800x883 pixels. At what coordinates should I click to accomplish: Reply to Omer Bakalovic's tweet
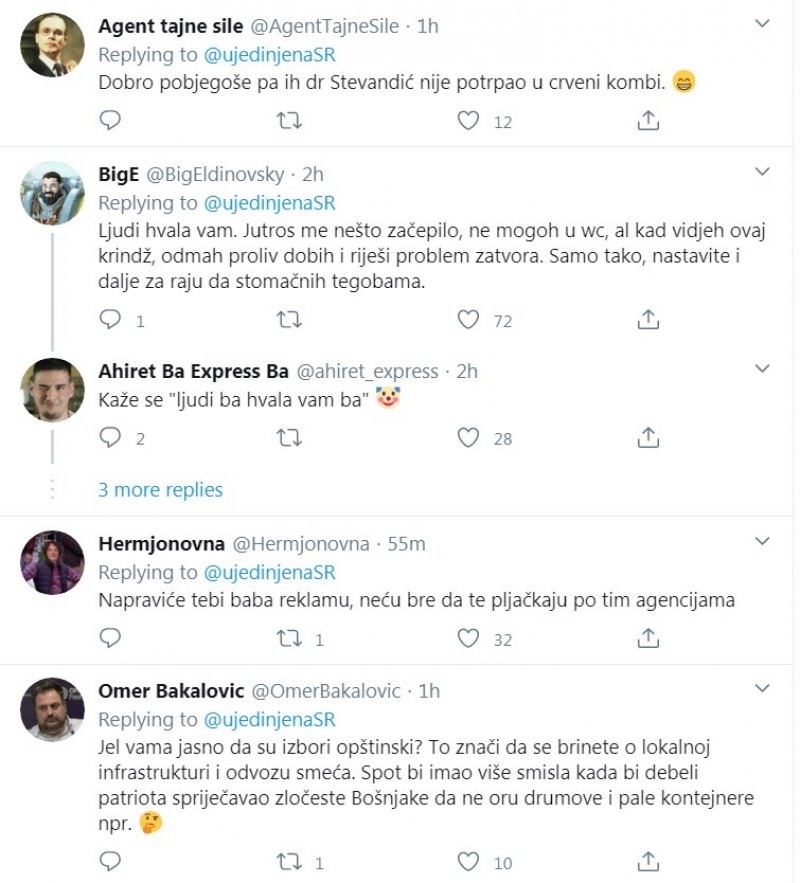(111, 862)
